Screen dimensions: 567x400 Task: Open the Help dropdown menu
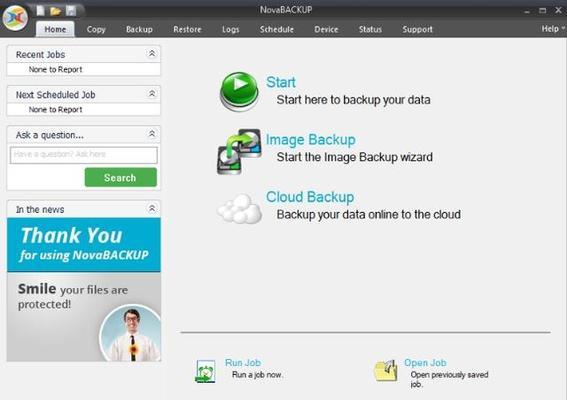[x=553, y=29]
